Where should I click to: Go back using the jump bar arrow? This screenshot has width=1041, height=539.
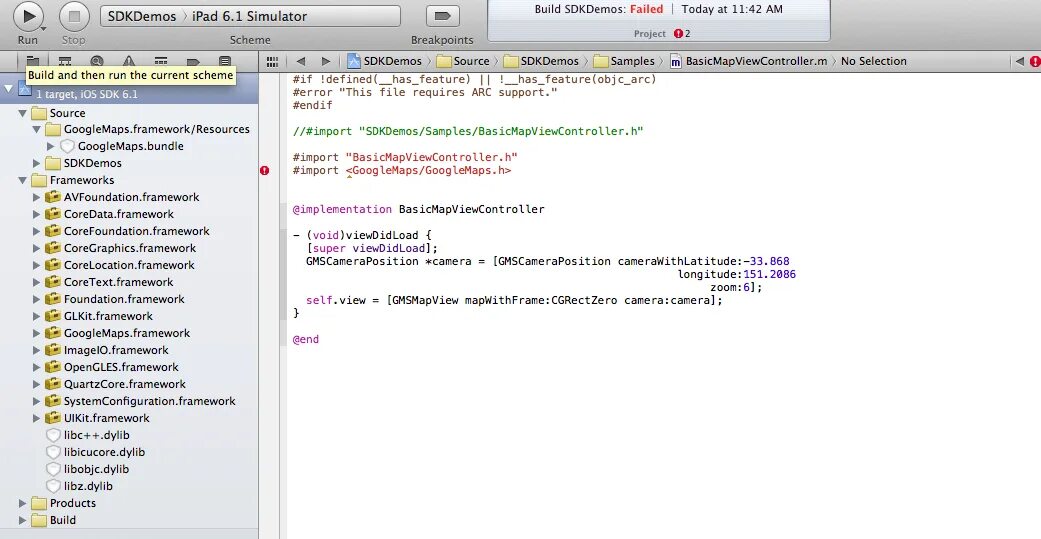301,61
